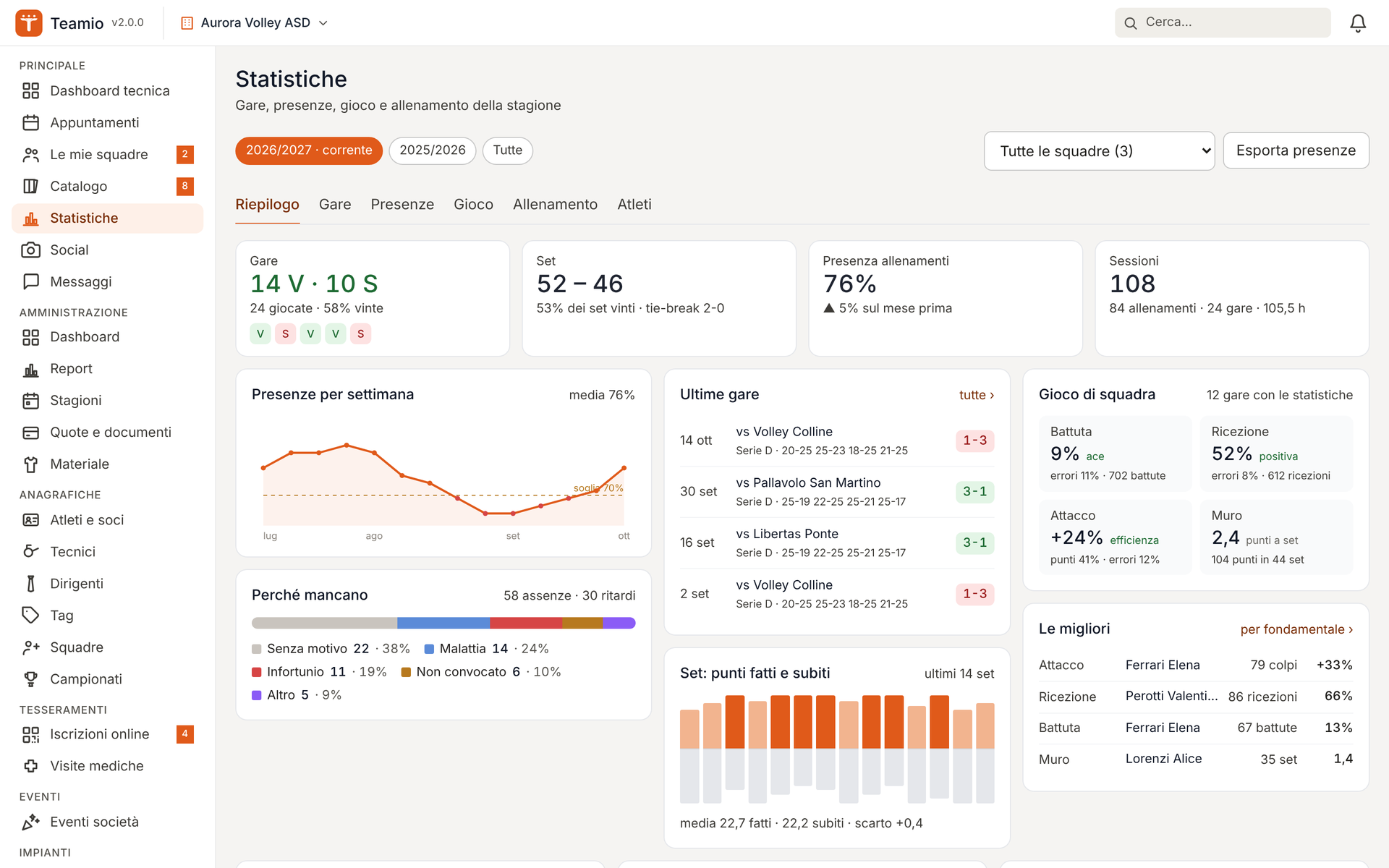Select the 2026/2027 corrente season filter
The width and height of the screenshot is (1389, 868).
click(x=309, y=150)
